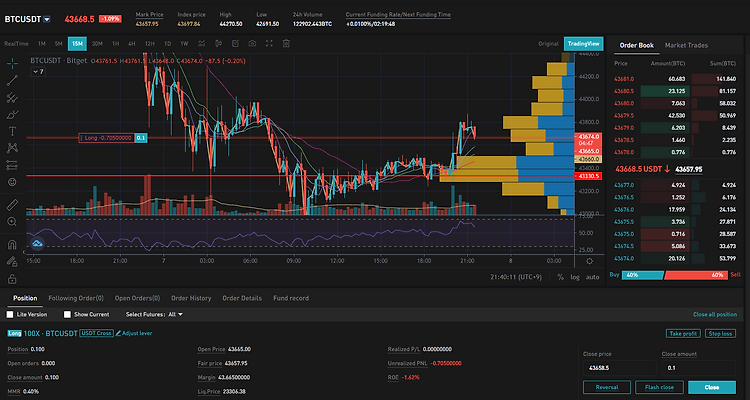Viewport: 750px width, 400px height.
Task: Select the trend line drawing tool
Action: click(12, 80)
